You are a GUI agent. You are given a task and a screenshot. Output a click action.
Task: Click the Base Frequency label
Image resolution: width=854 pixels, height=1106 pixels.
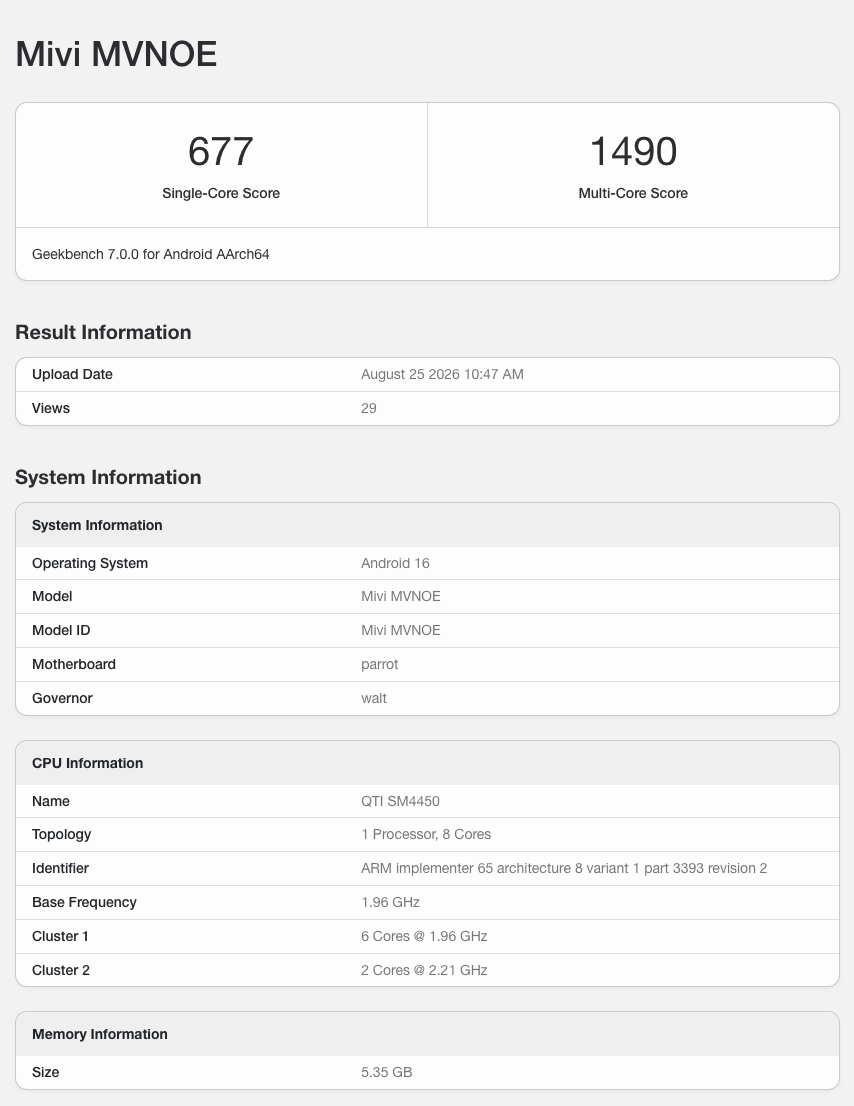click(84, 902)
